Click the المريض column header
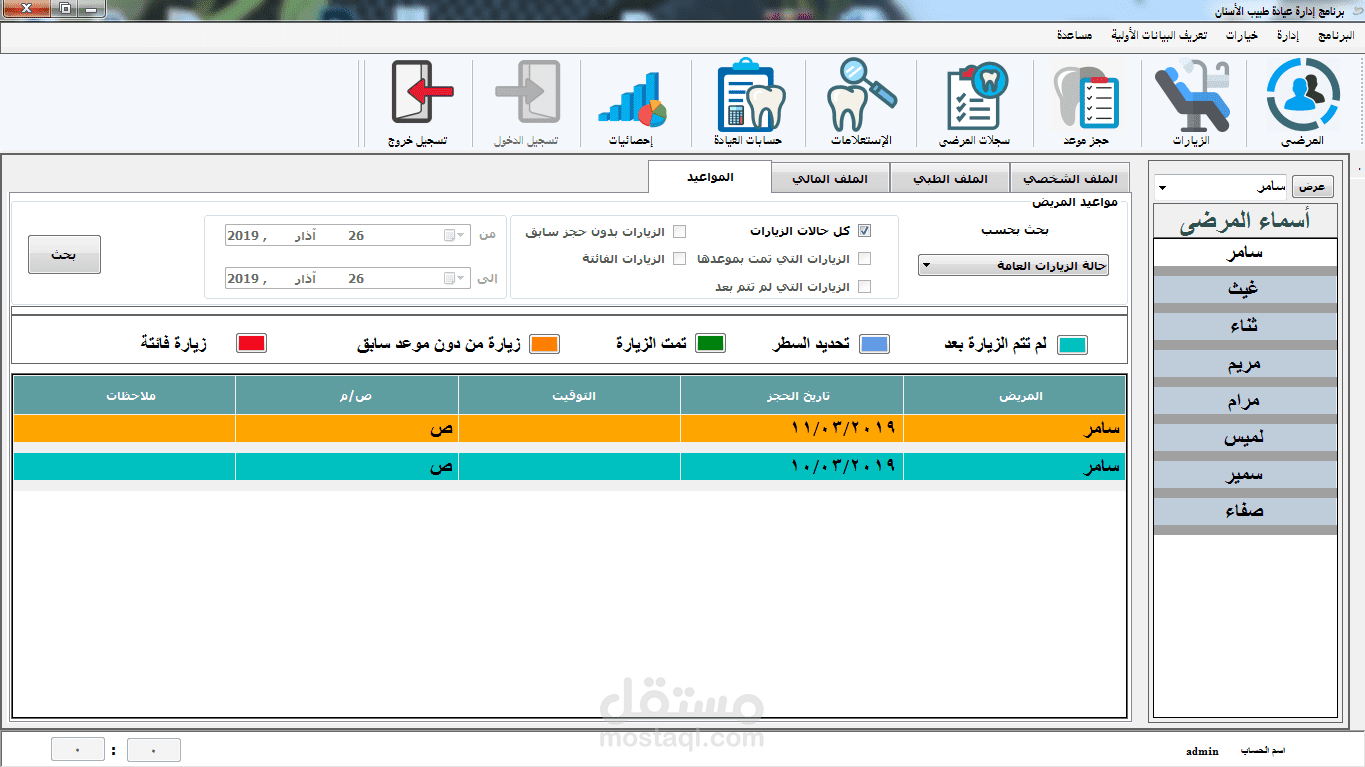The height and width of the screenshot is (767, 1365). (x=1014, y=395)
